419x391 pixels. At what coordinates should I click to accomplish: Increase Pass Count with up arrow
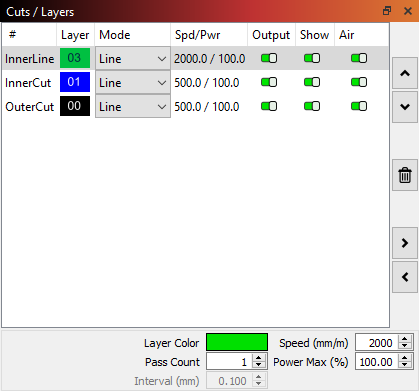click(x=258, y=358)
